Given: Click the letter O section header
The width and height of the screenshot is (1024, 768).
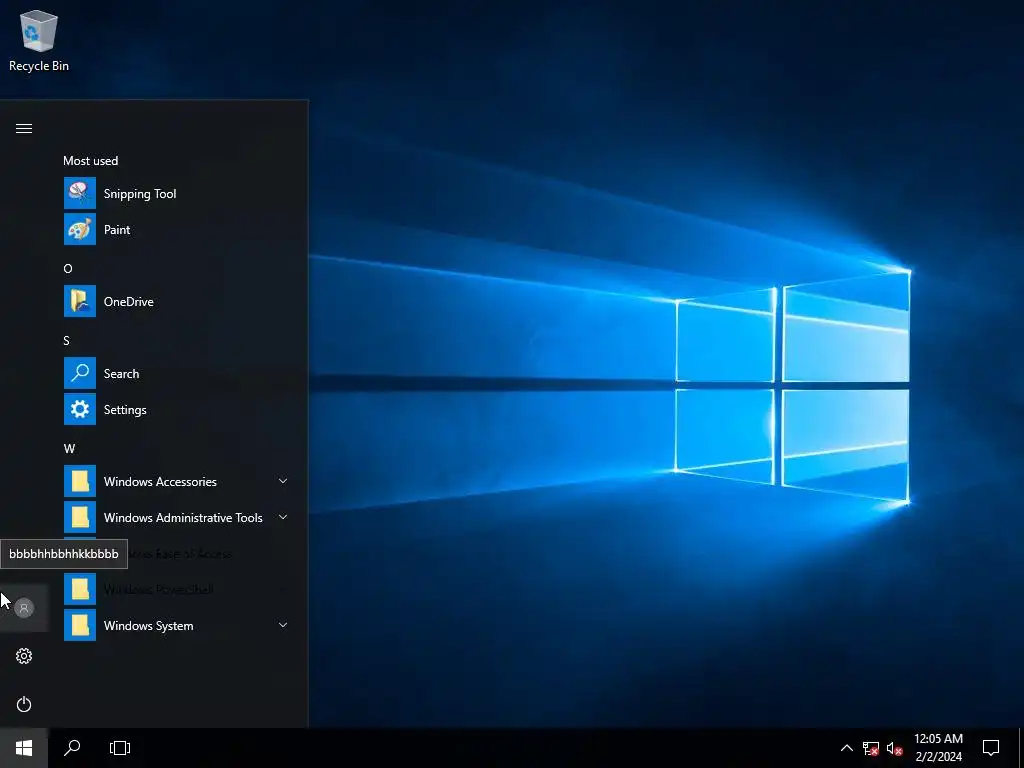Looking at the screenshot, I should pyautogui.click(x=68, y=268).
